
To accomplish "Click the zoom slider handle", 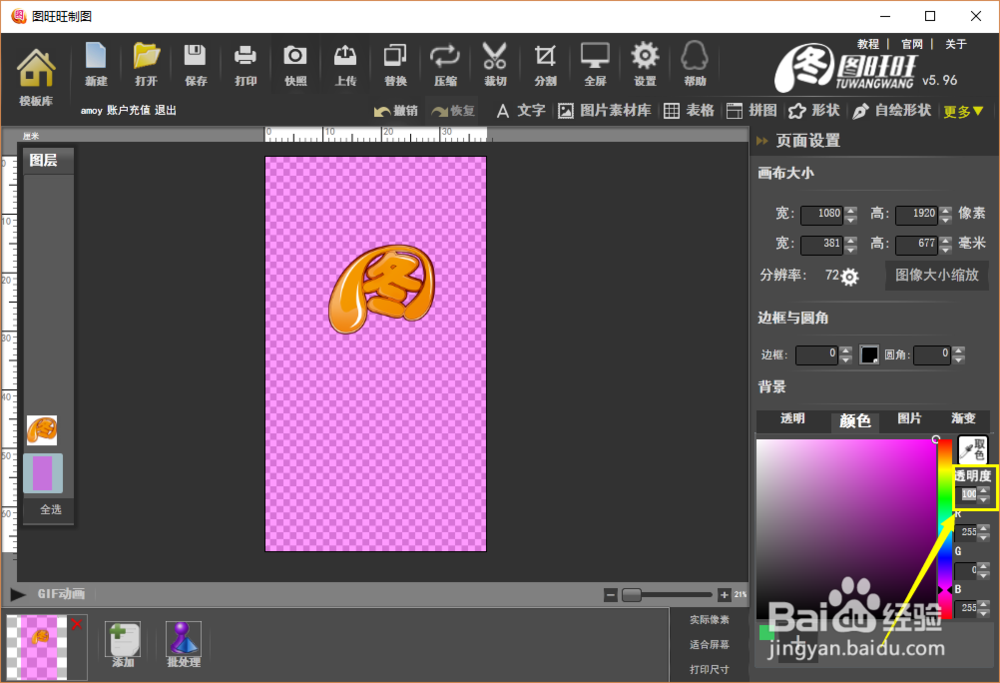I will point(631,596).
